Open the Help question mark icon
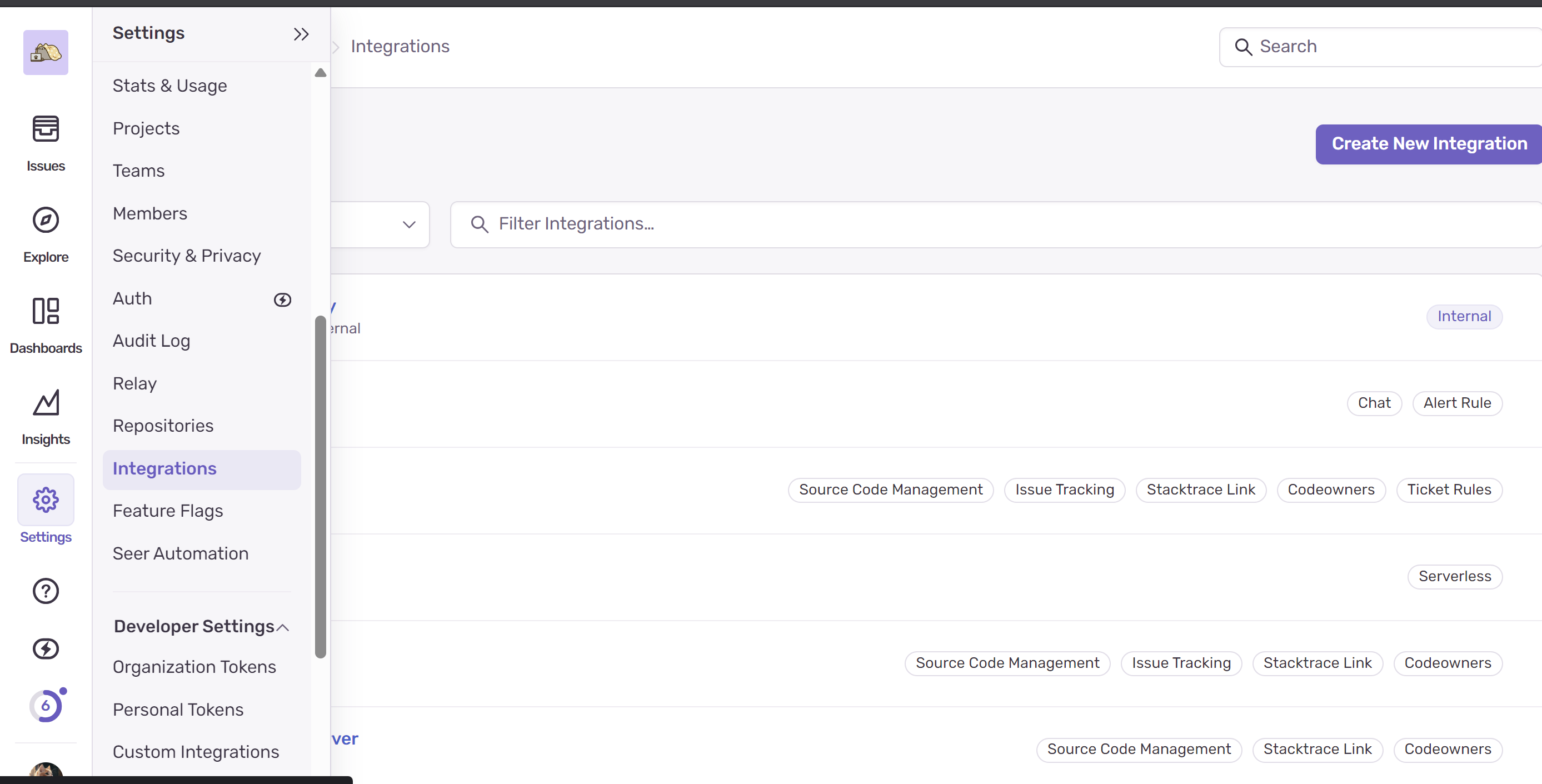The height and width of the screenshot is (784, 1542). (x=46, y=591)
